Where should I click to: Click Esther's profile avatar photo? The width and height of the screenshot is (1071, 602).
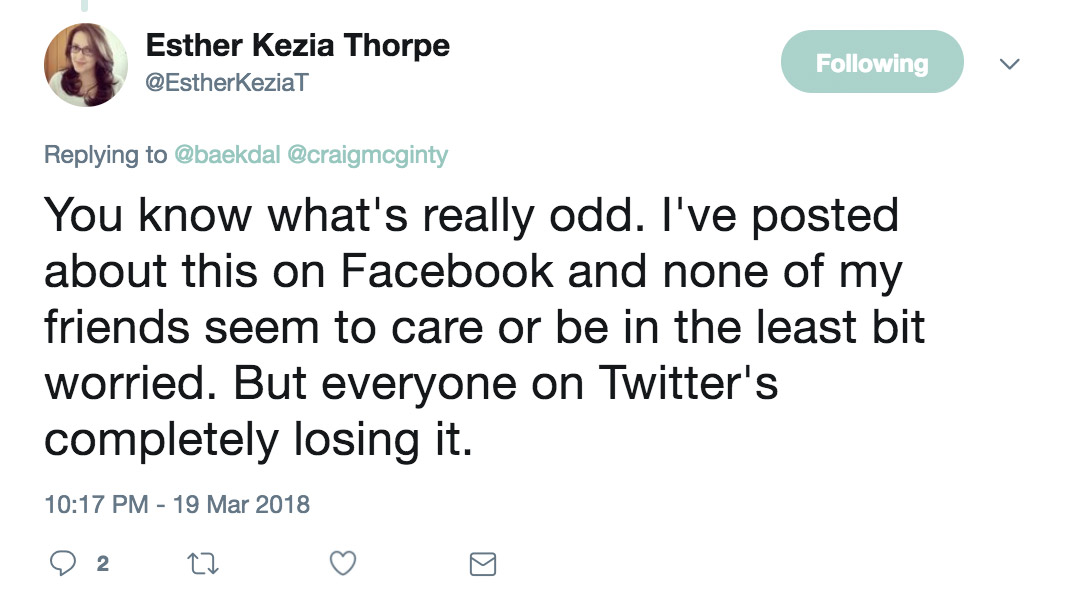point(85,65)
